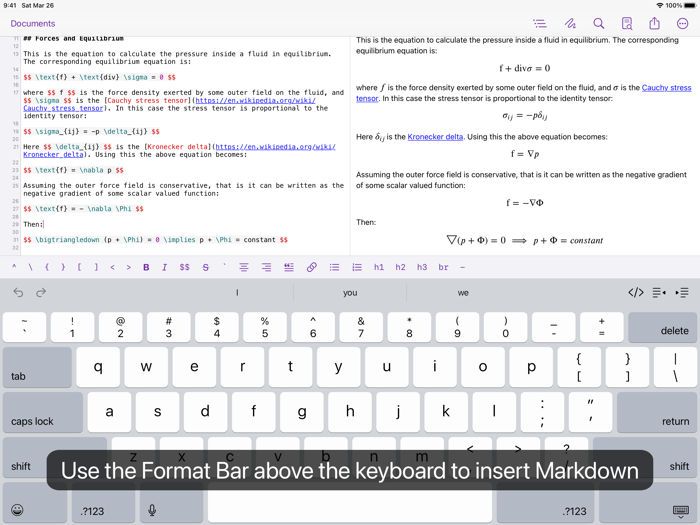This screenshot has height=525, width=700.
Task: Center align text using format bar
Action: pos(244,267)
